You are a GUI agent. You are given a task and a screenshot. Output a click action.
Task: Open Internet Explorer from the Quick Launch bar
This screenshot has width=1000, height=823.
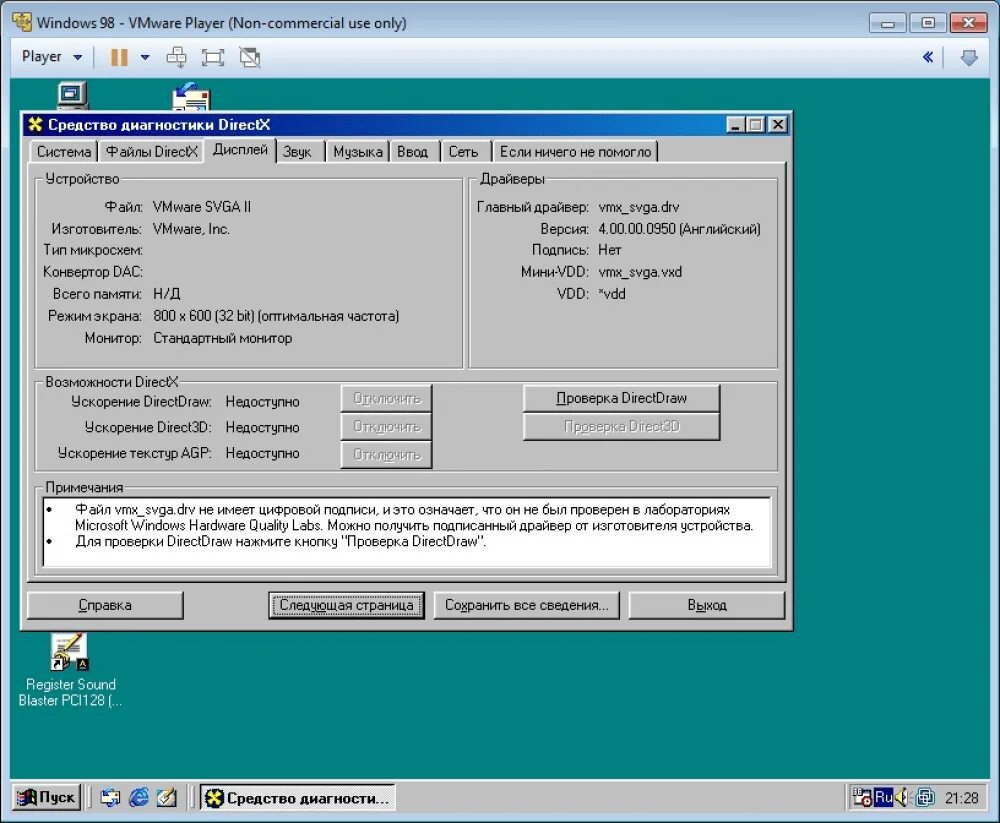click(x=139, y=797)
